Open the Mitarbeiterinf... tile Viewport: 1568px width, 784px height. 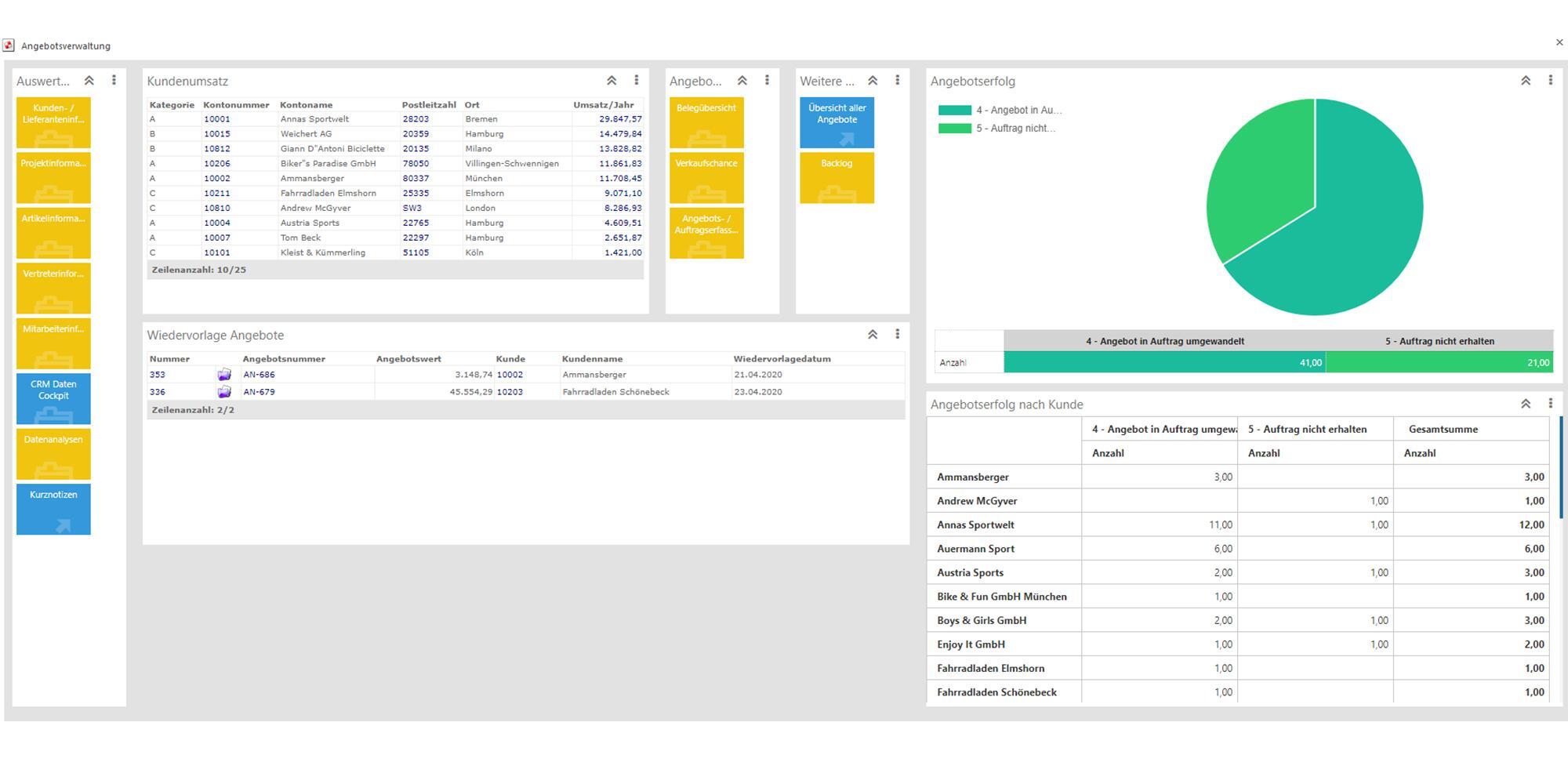pos(53,343)
